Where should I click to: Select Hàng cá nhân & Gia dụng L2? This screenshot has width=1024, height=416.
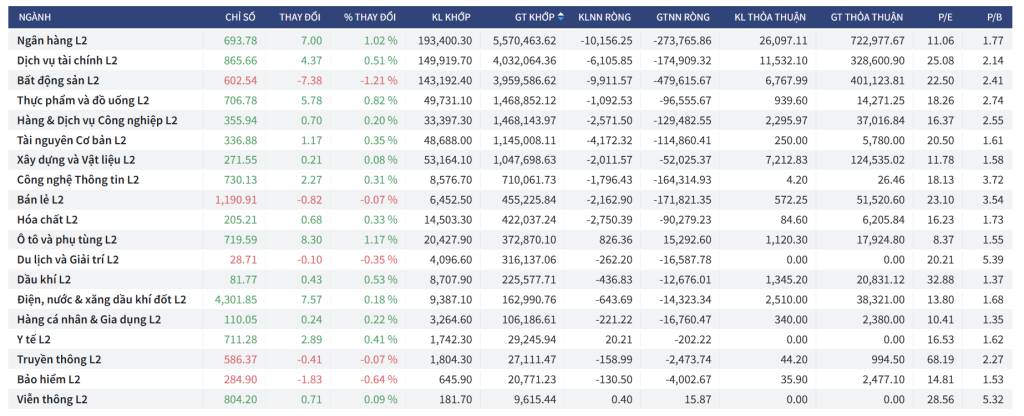tap(89, 319)
